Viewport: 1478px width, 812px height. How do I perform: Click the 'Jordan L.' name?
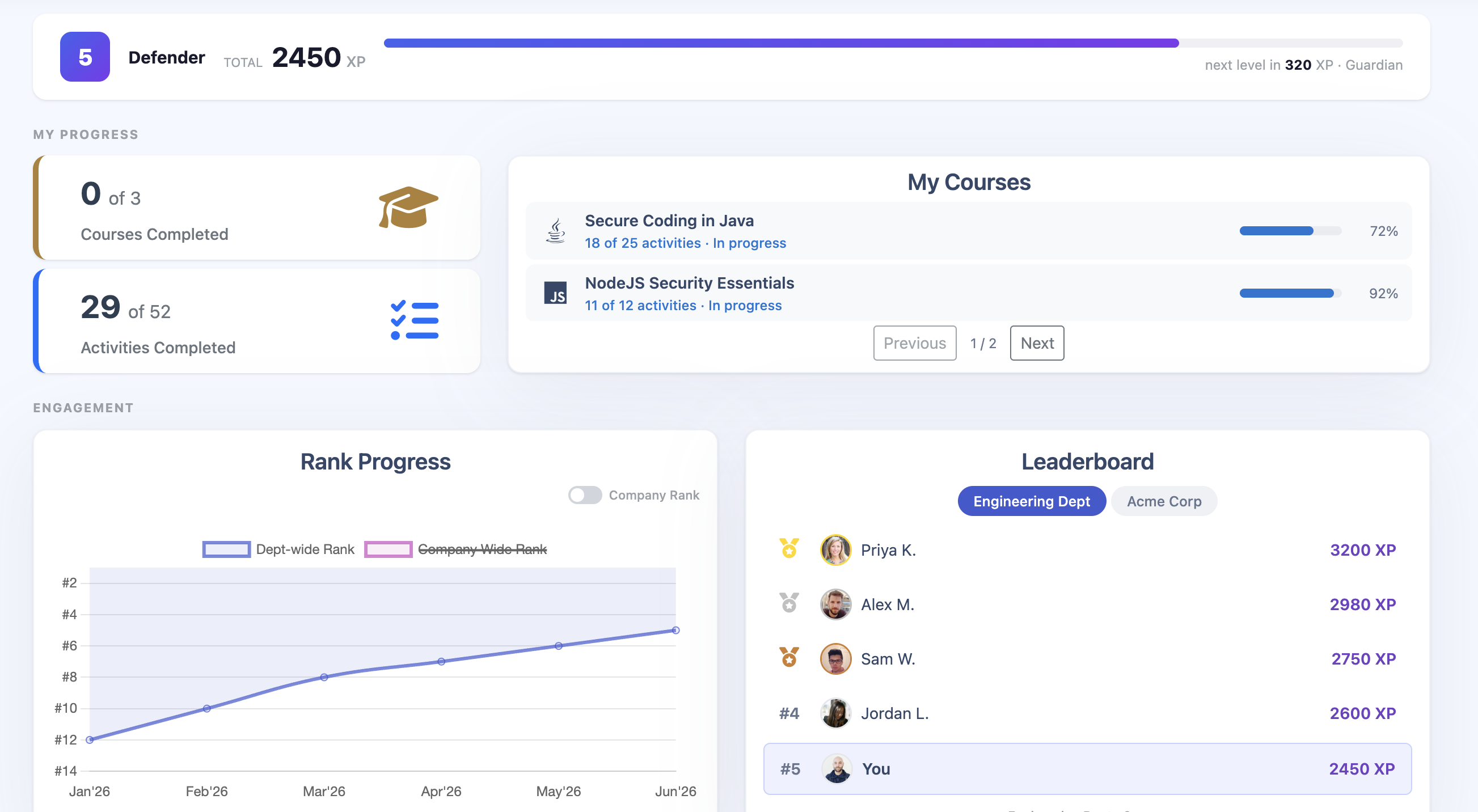[894, 713]
